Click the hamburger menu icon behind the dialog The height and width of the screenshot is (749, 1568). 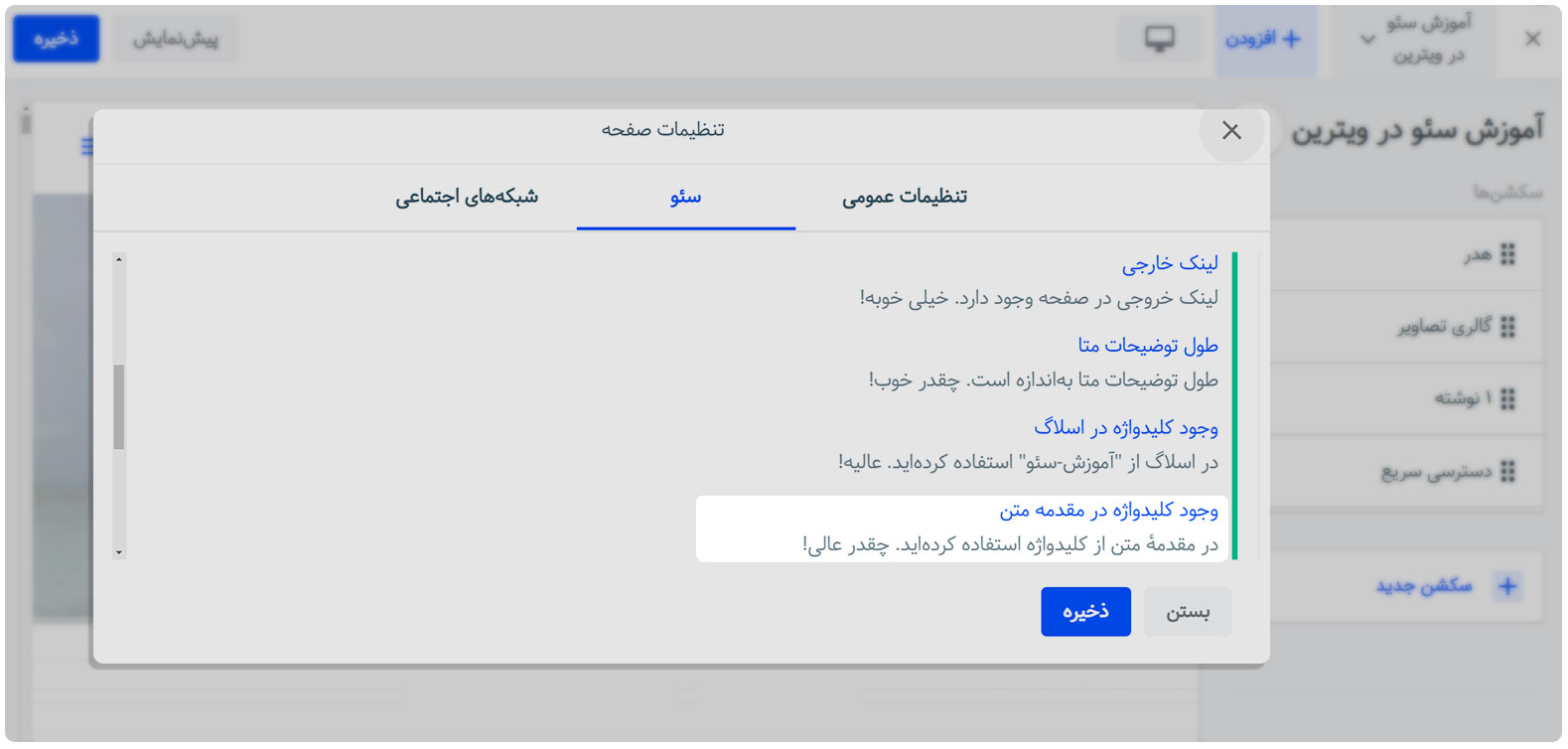pyautogui.click(x=87, y=147)
